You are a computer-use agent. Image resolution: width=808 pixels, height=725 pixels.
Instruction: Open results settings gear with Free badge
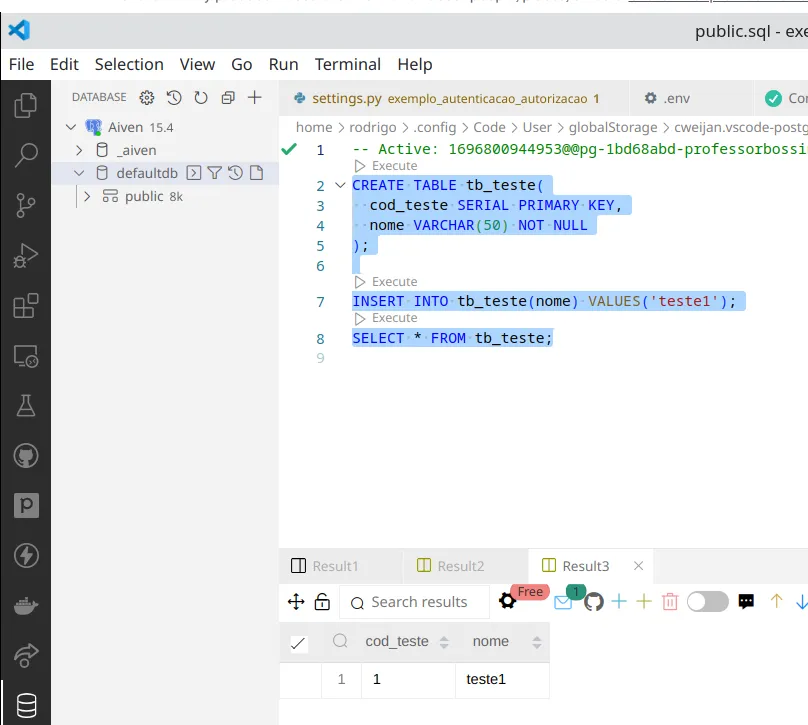tap(508, 601)
